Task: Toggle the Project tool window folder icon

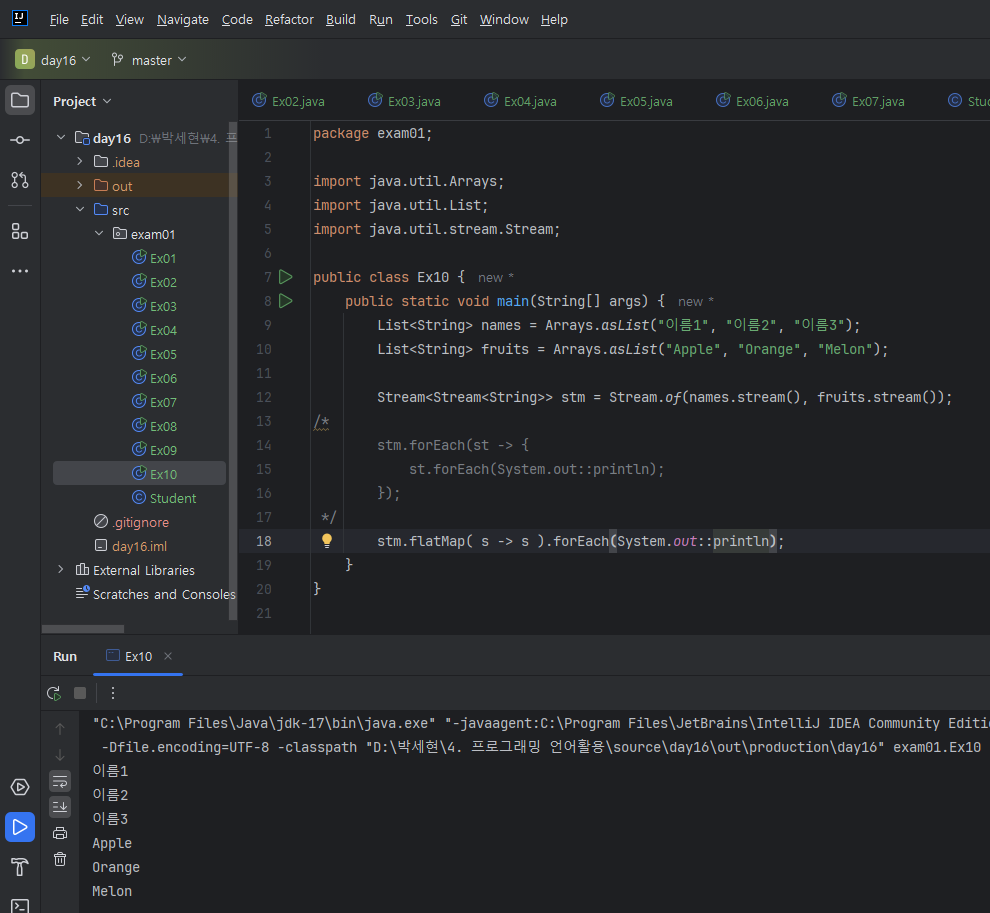Action: [20, 100]
